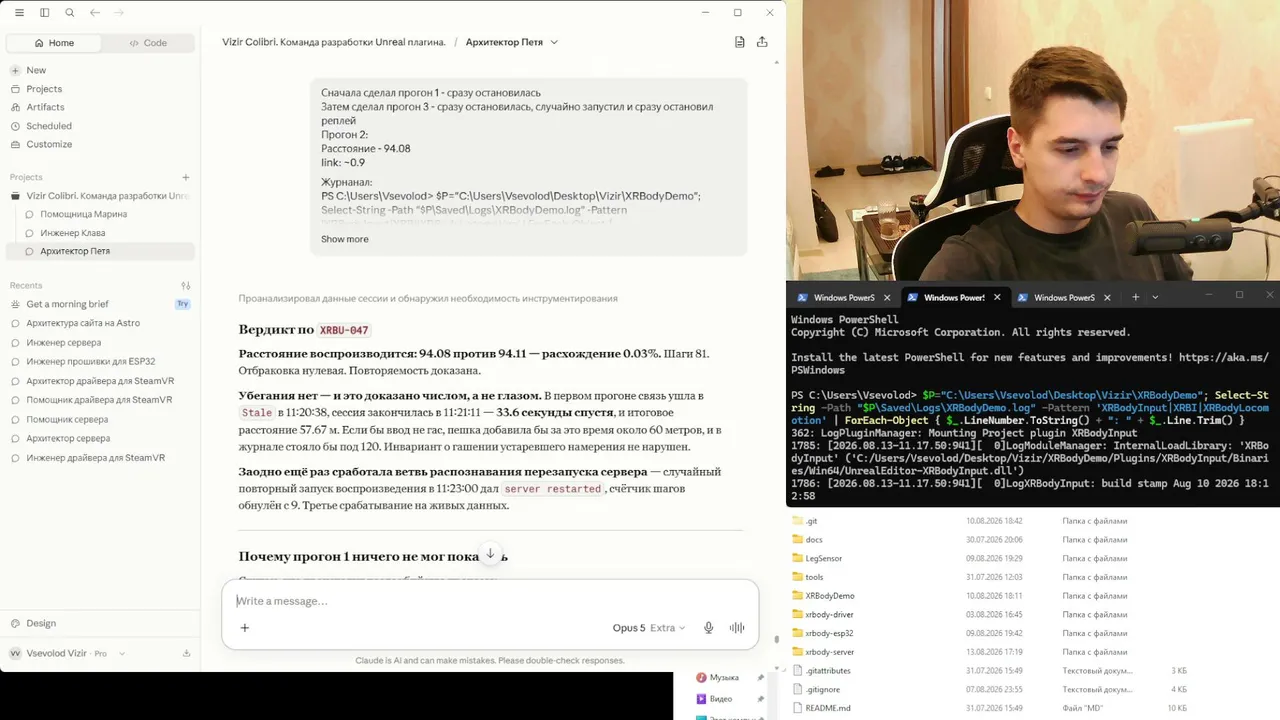
Task: Open the Архитектор Петя chat title dropdown
Action: 512,42
